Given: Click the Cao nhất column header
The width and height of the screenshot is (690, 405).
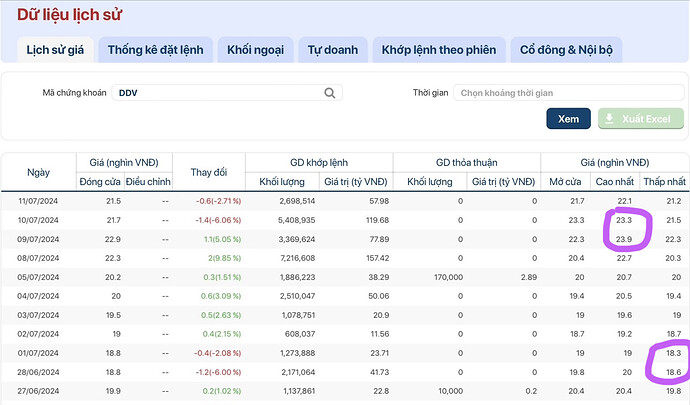Looking at the screenshot, I should click(614, 181).
